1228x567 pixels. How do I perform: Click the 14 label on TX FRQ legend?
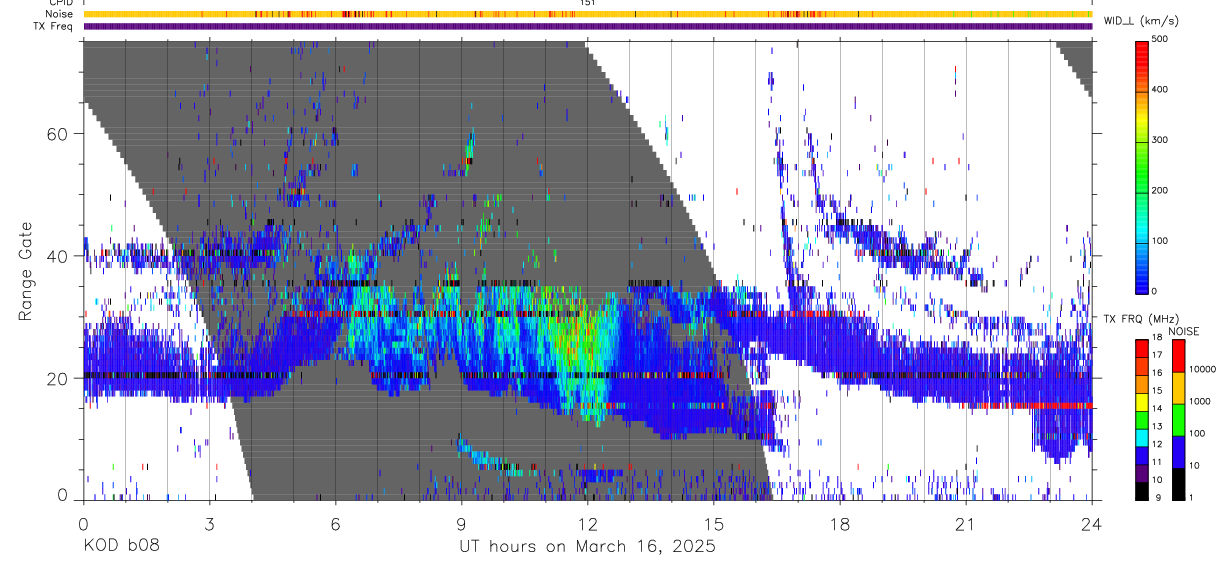pos(1156,409)
